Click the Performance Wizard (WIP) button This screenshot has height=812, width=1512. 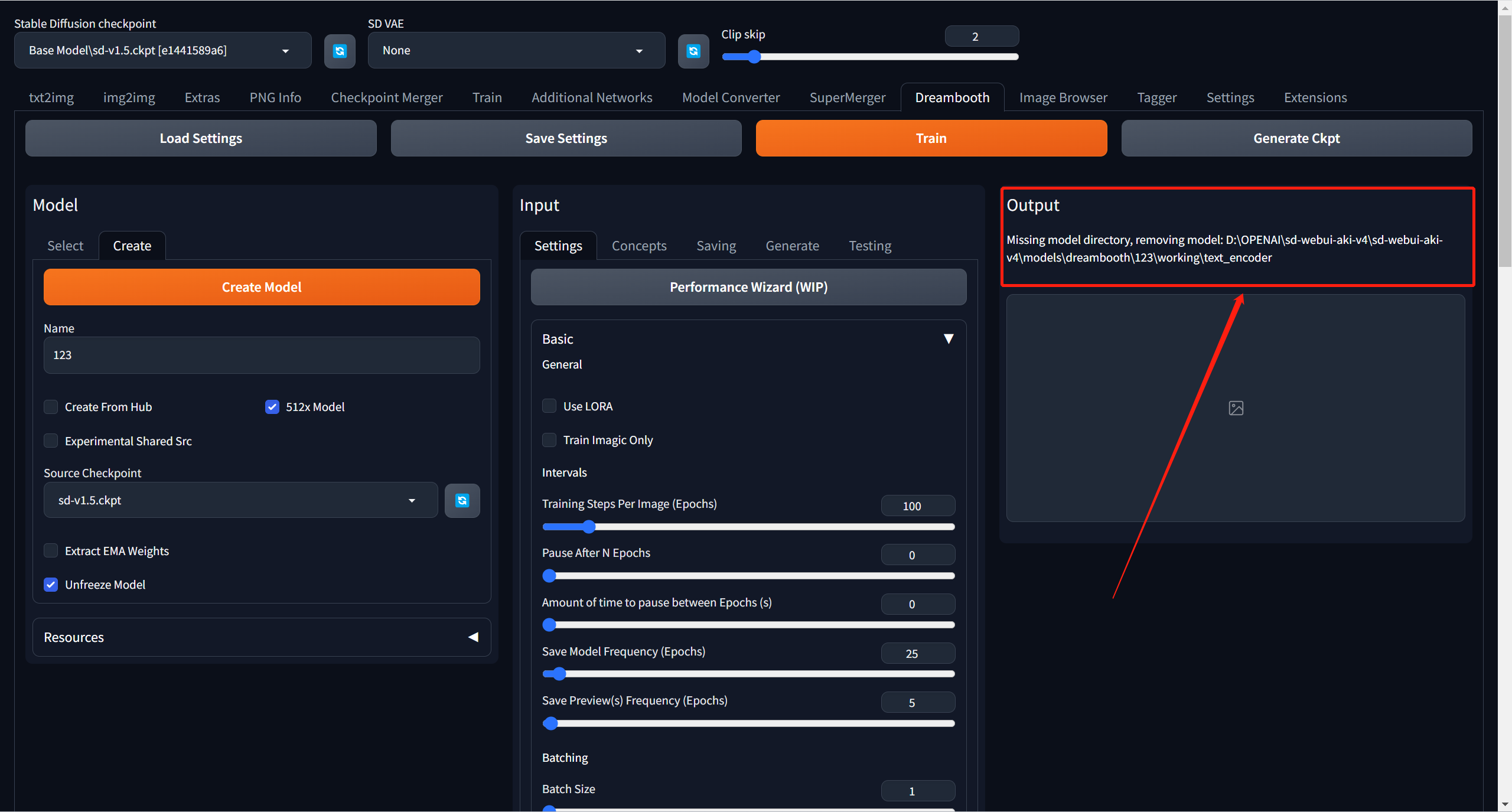tap(748, 287)
